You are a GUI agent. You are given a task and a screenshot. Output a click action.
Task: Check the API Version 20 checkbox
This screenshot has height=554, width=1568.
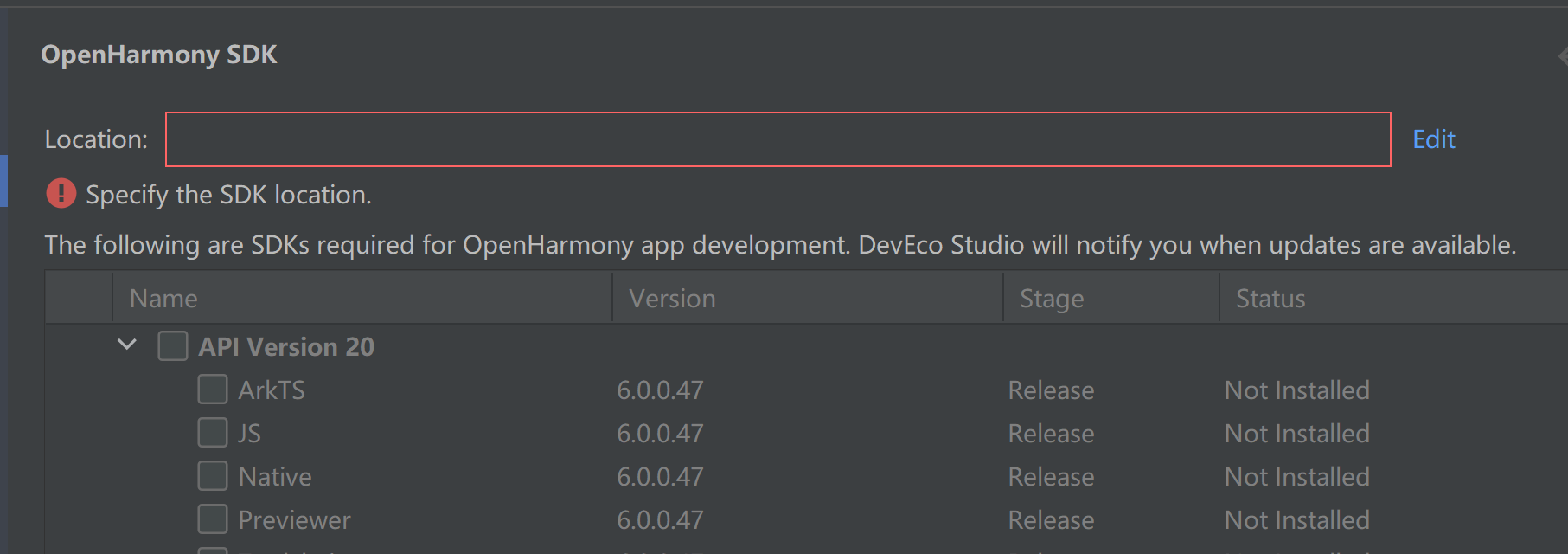coord(173,346)
